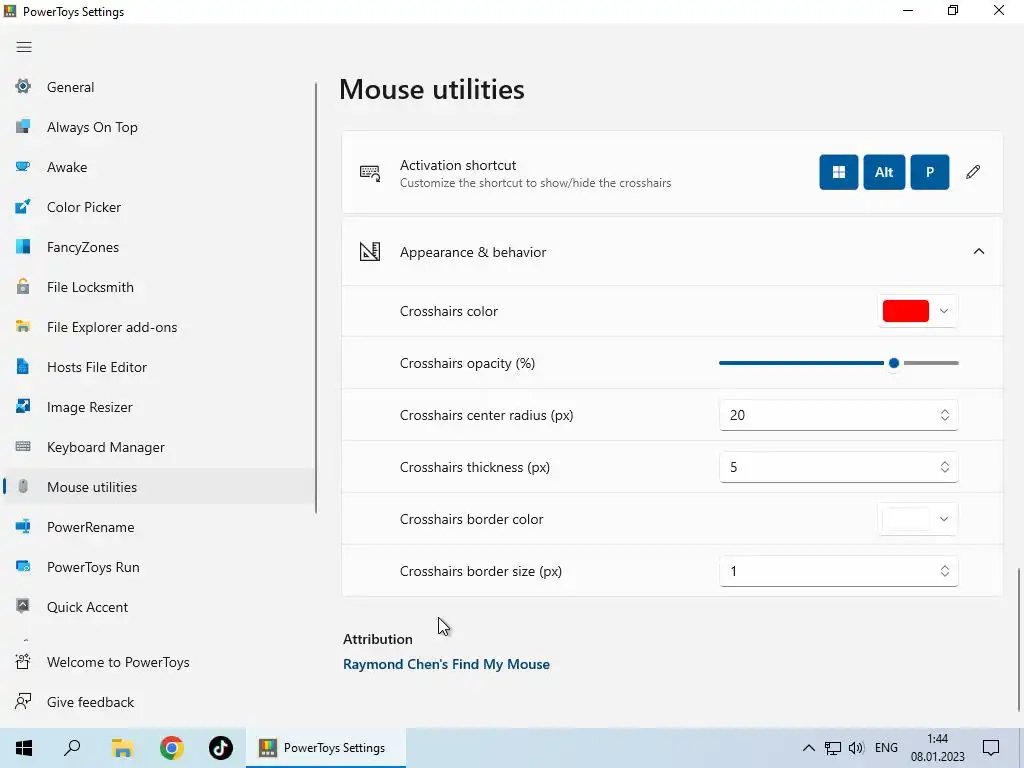Click the PowerRename icon

pos(23,526)
